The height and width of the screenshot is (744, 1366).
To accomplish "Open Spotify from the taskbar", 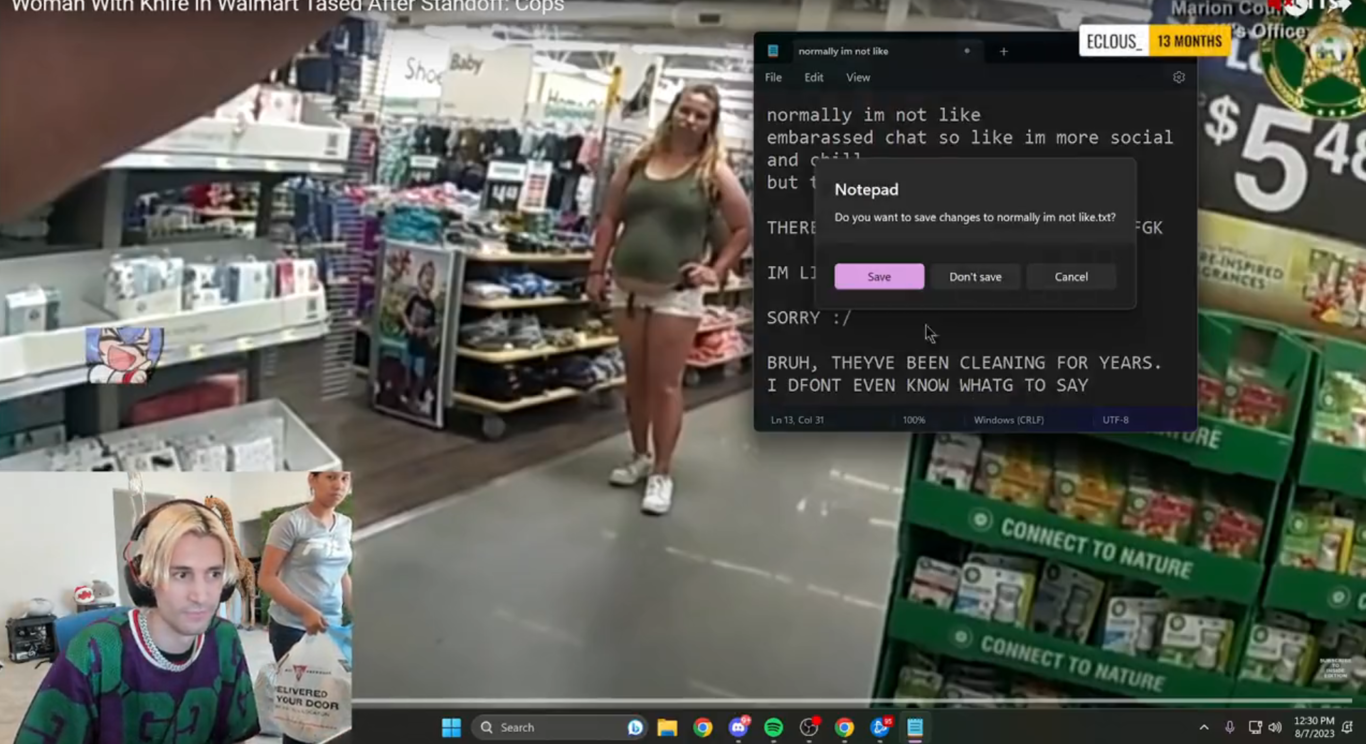I will coord(773,727).
